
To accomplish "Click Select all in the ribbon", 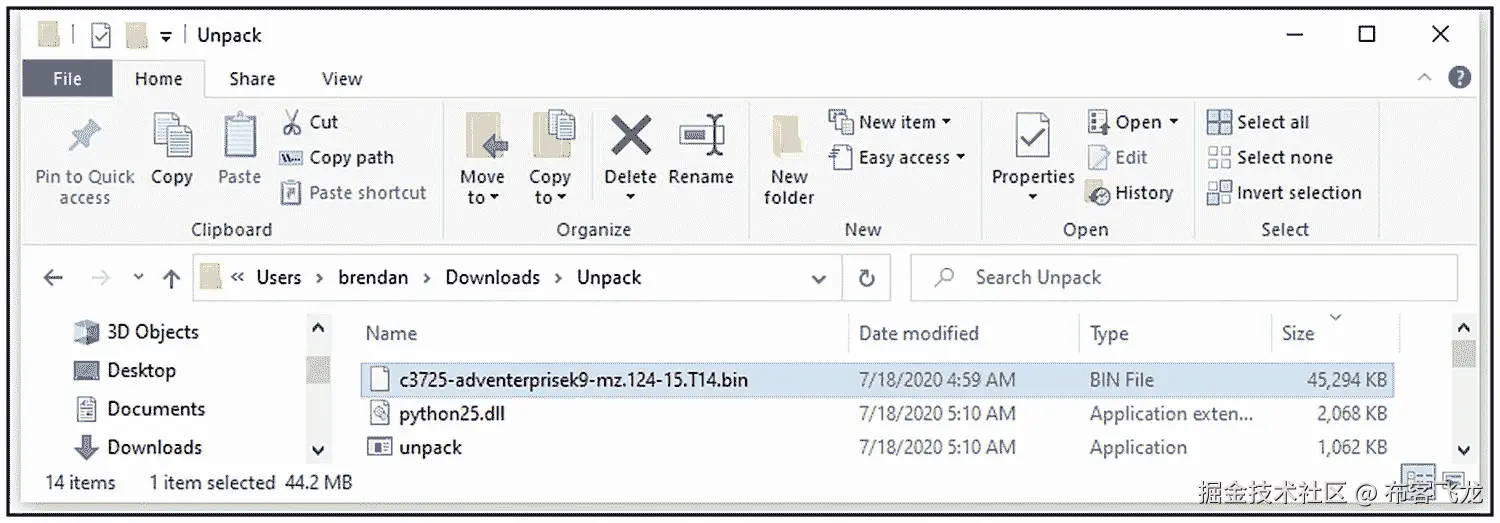I will 1258,122.
